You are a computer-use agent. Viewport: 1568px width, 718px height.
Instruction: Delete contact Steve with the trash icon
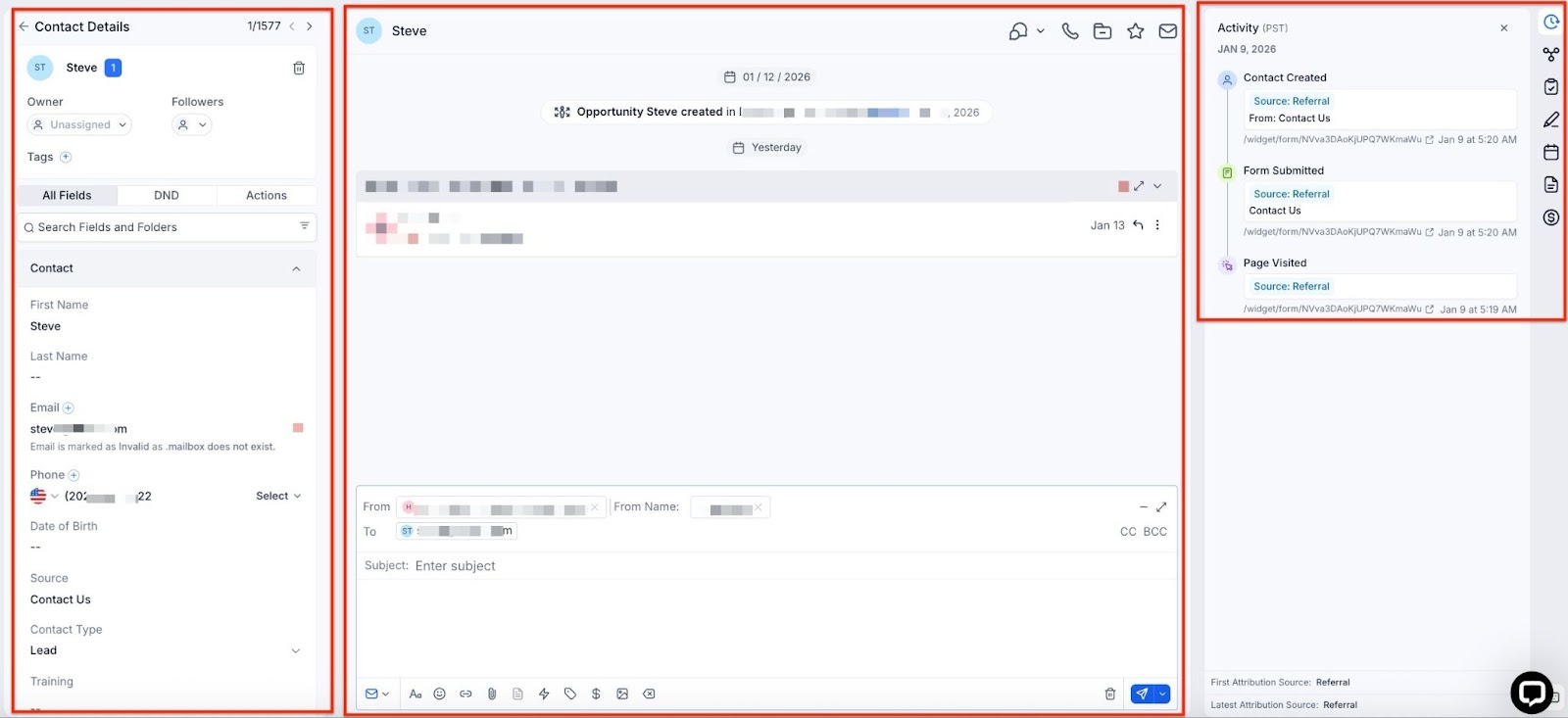click(299, 68)
